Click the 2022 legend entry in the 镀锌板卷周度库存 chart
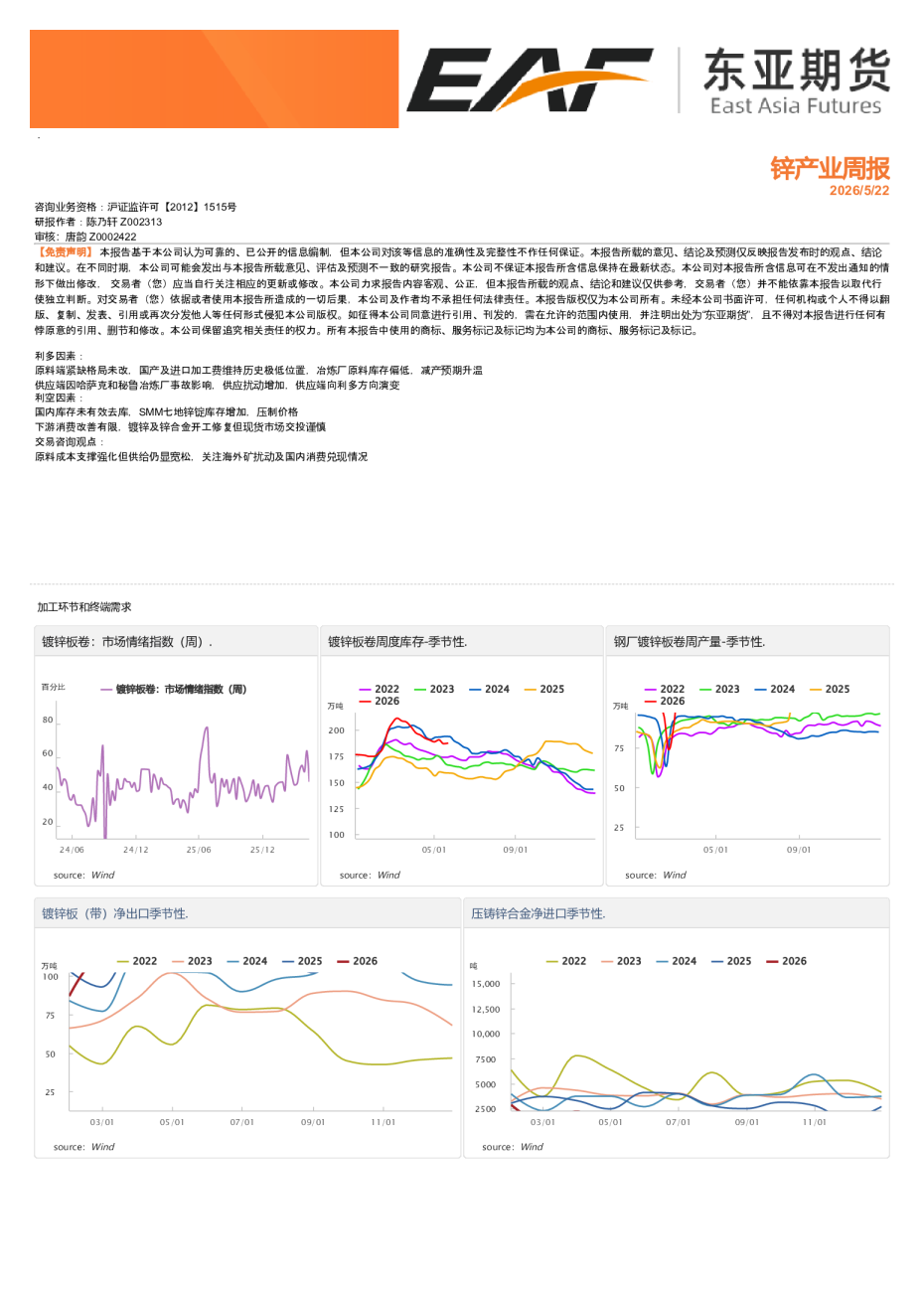924x1295 pixels. 380,689
